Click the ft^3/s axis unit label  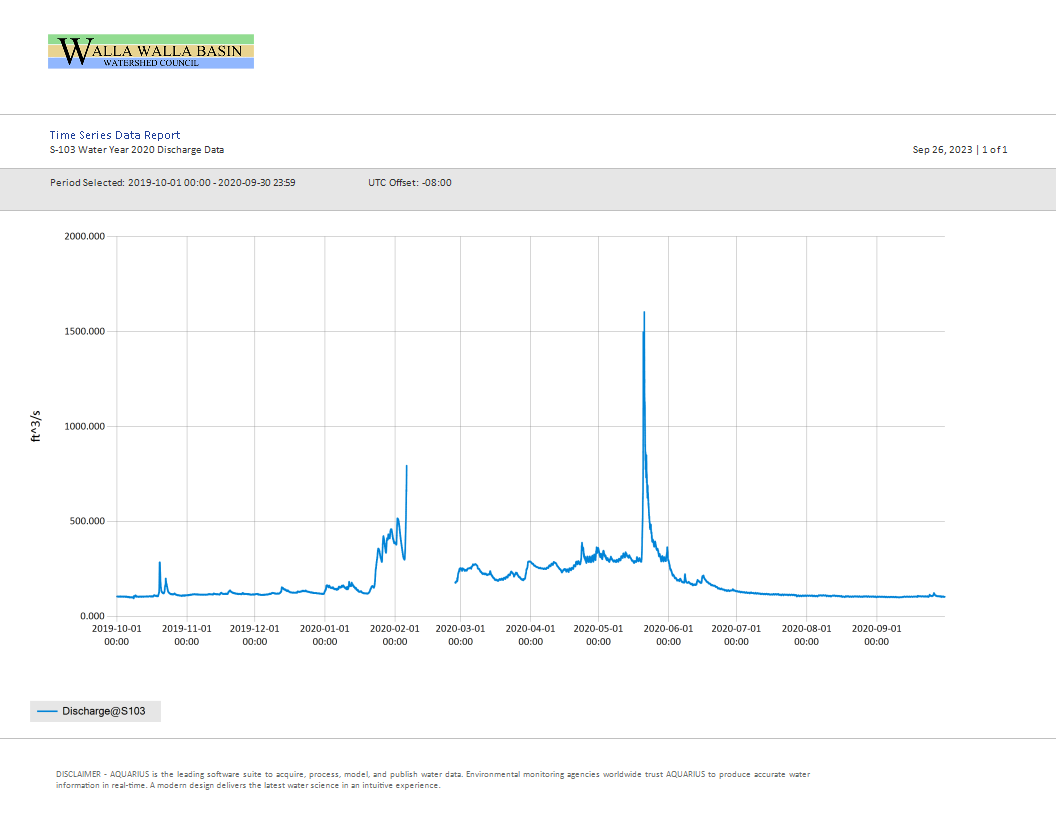[36, 426]
